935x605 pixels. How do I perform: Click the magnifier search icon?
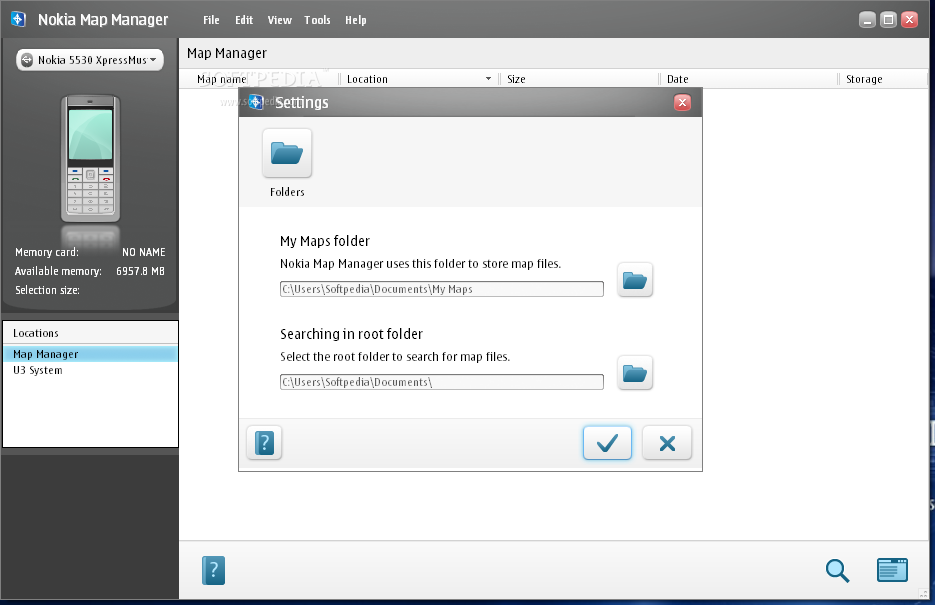pyautogui.click(x=837, y=570)
